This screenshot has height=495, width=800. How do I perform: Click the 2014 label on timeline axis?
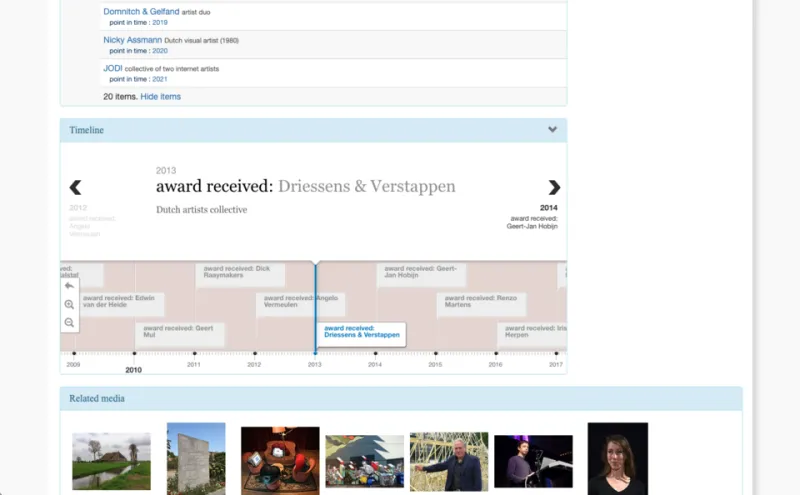point(375,364)
